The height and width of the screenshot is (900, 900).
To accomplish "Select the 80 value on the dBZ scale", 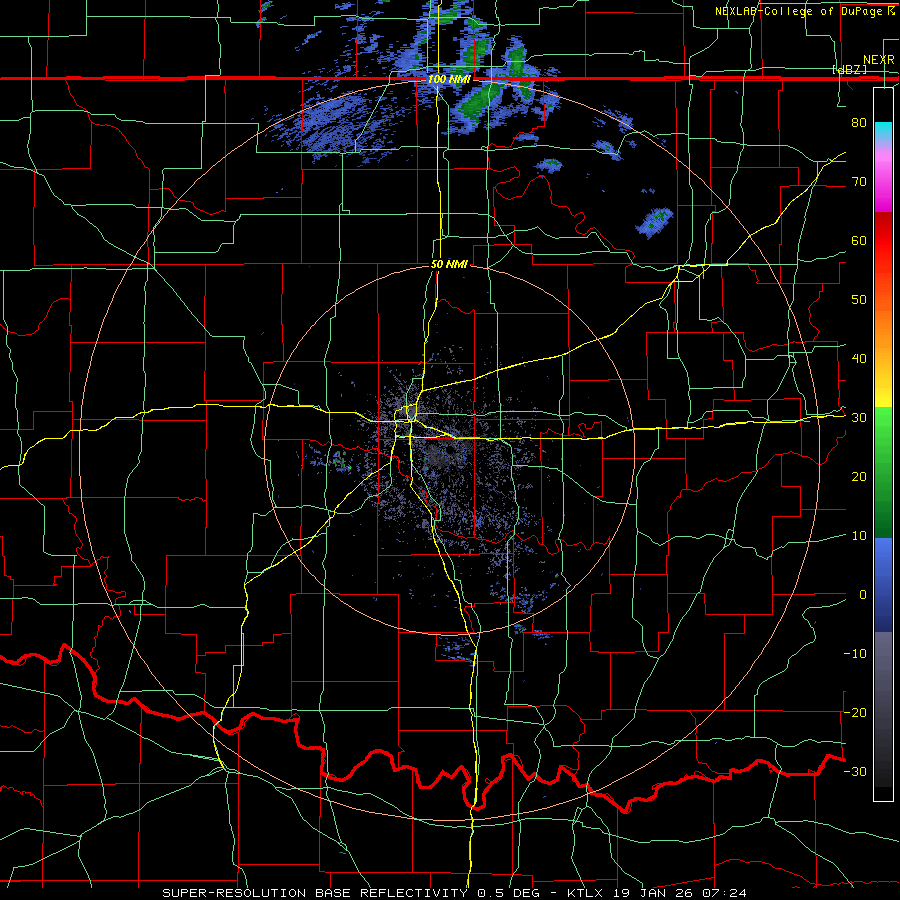I will tap(859, 122).
